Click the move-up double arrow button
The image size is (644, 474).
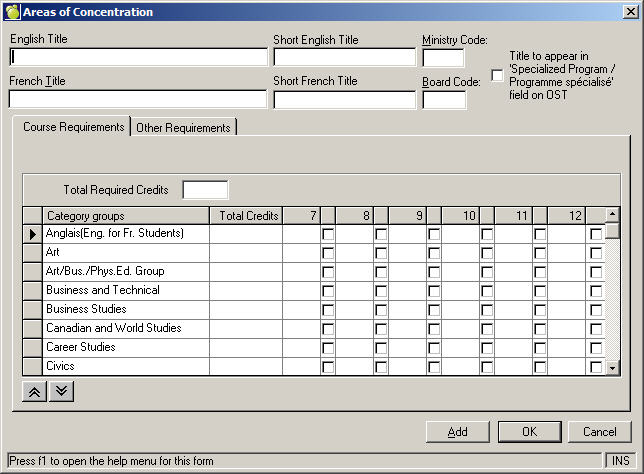[34, 391]
